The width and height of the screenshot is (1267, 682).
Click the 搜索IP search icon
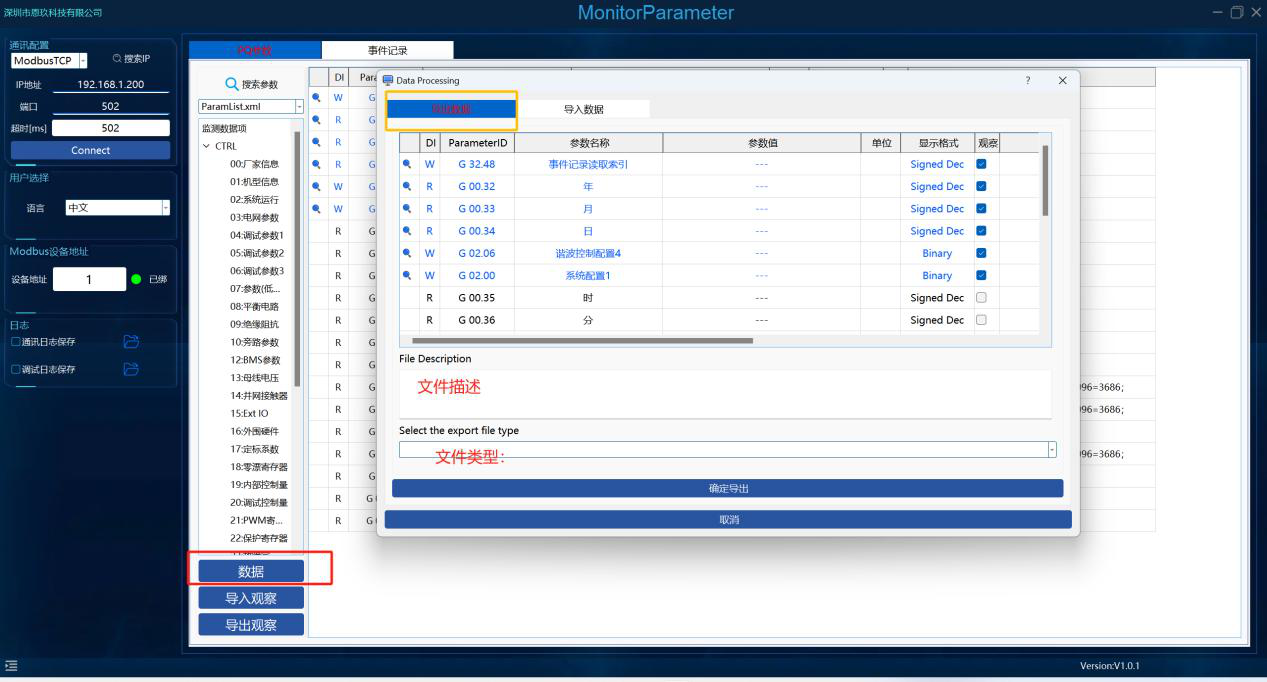coord(117,59)
